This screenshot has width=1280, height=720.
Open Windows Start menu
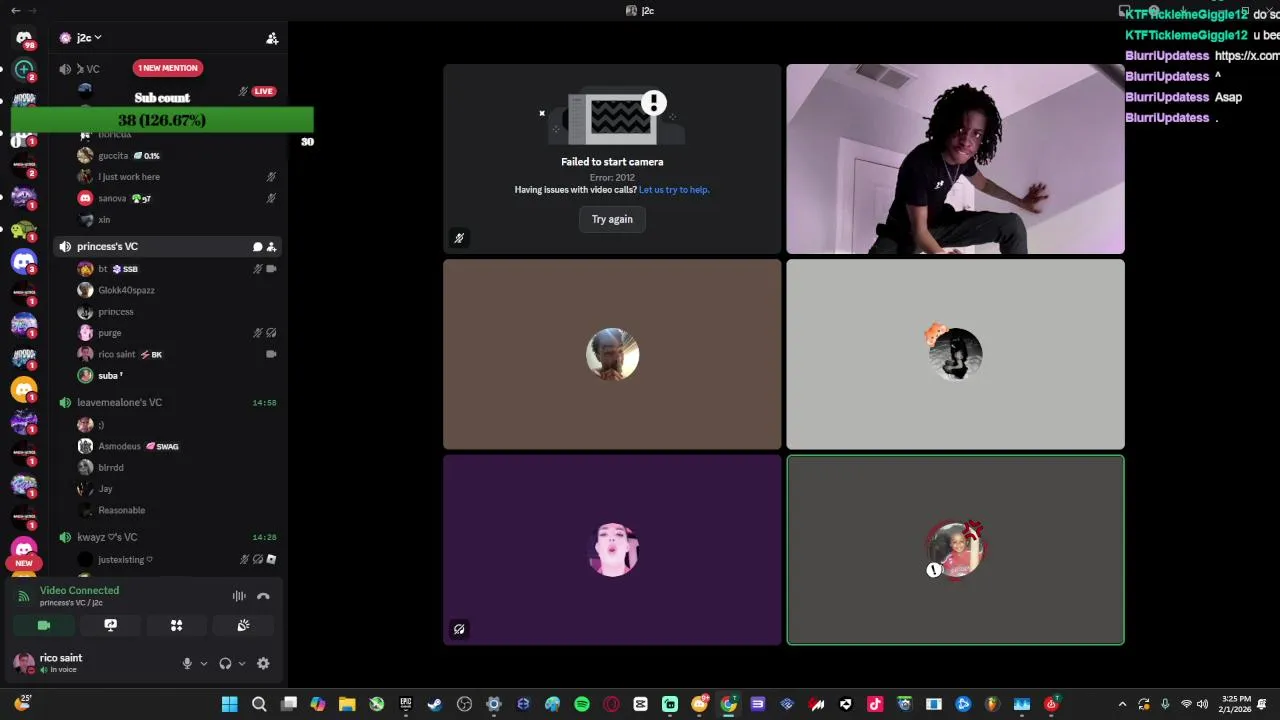pos(230,704)
